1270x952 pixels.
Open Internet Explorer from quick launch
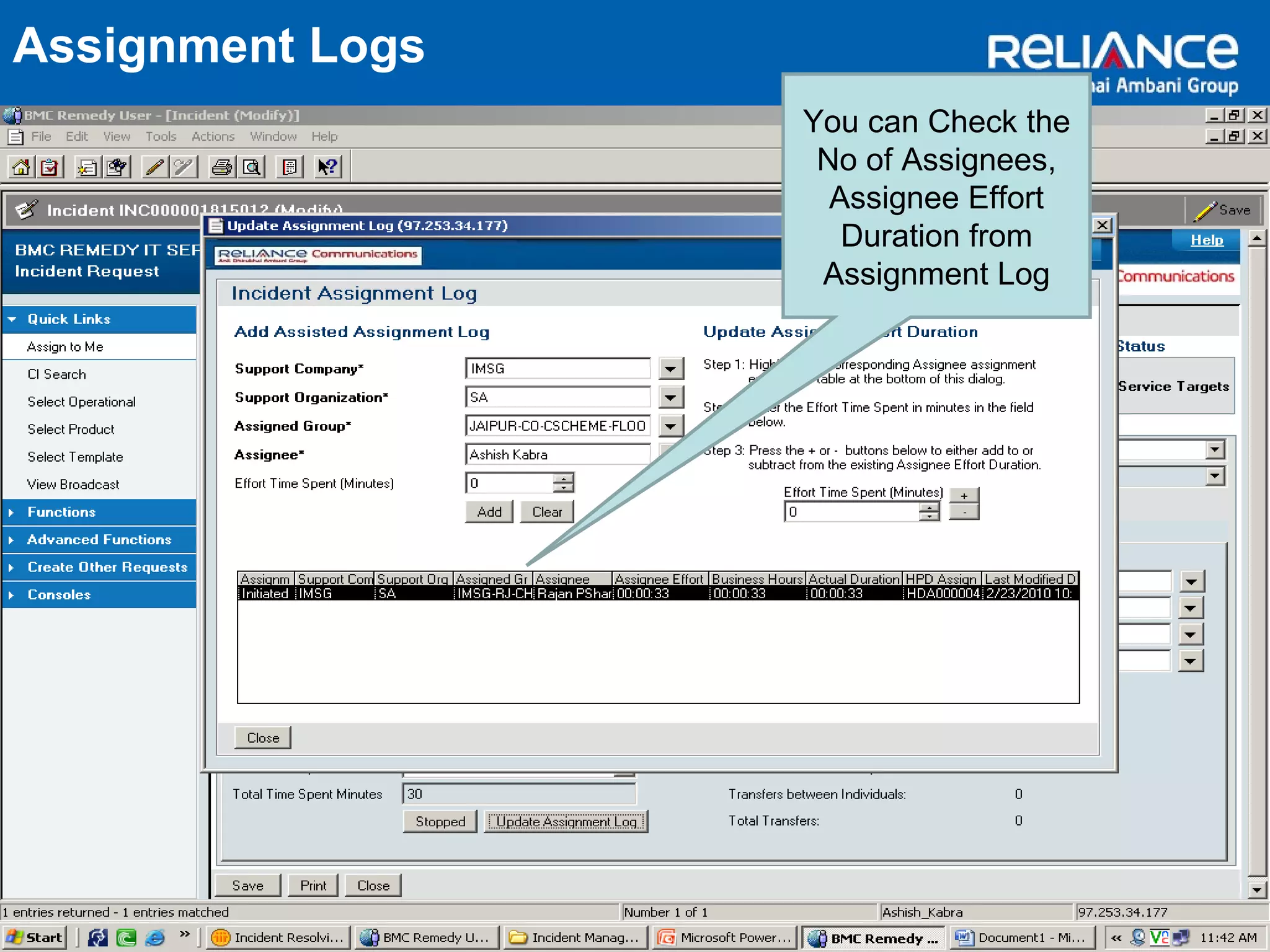(x=154, y=937)
